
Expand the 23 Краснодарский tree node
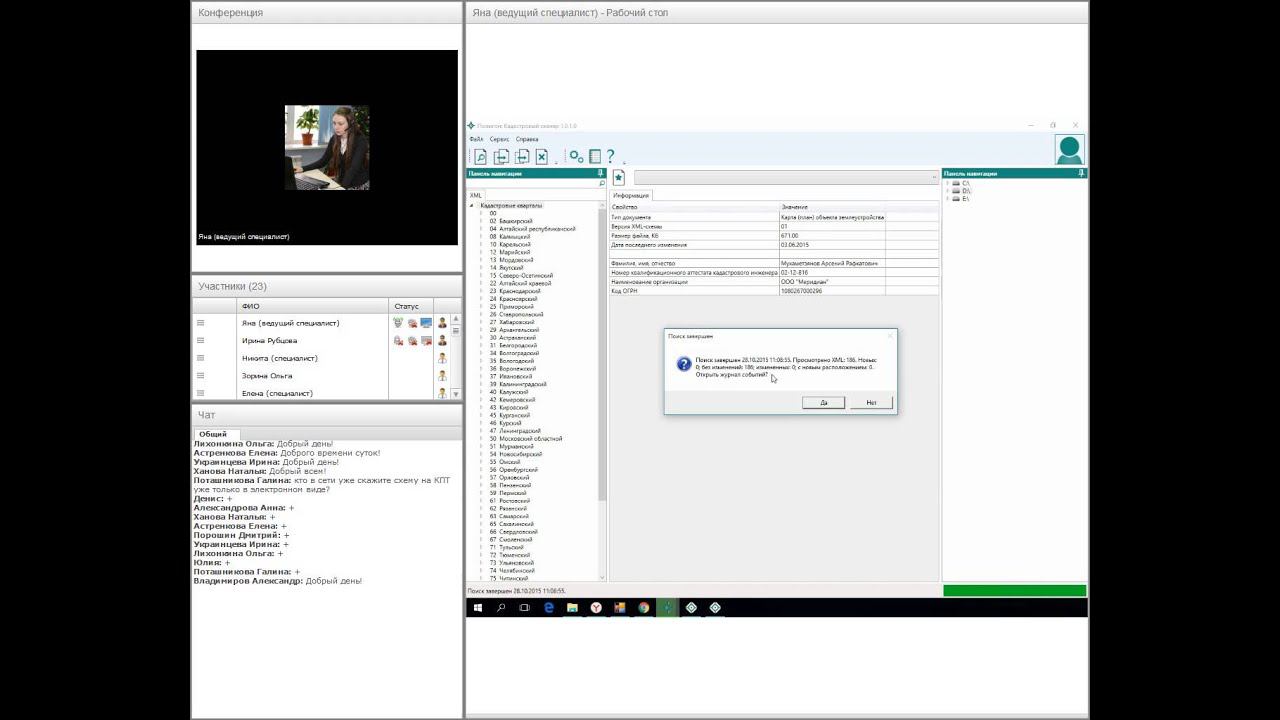click(481, 291)
